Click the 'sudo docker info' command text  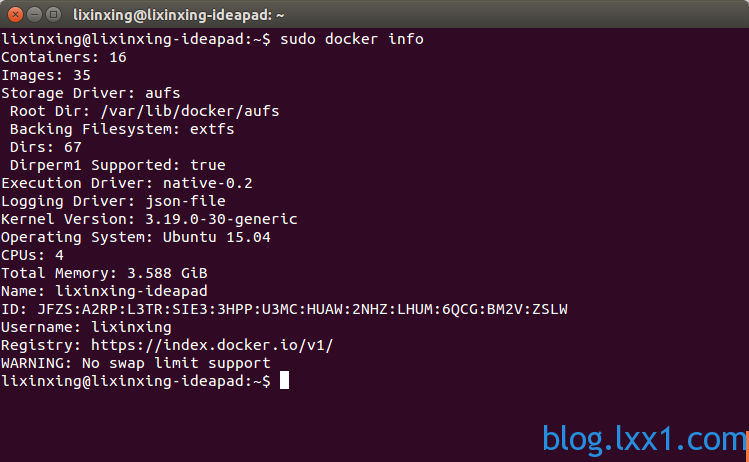[x=352, y=39]
